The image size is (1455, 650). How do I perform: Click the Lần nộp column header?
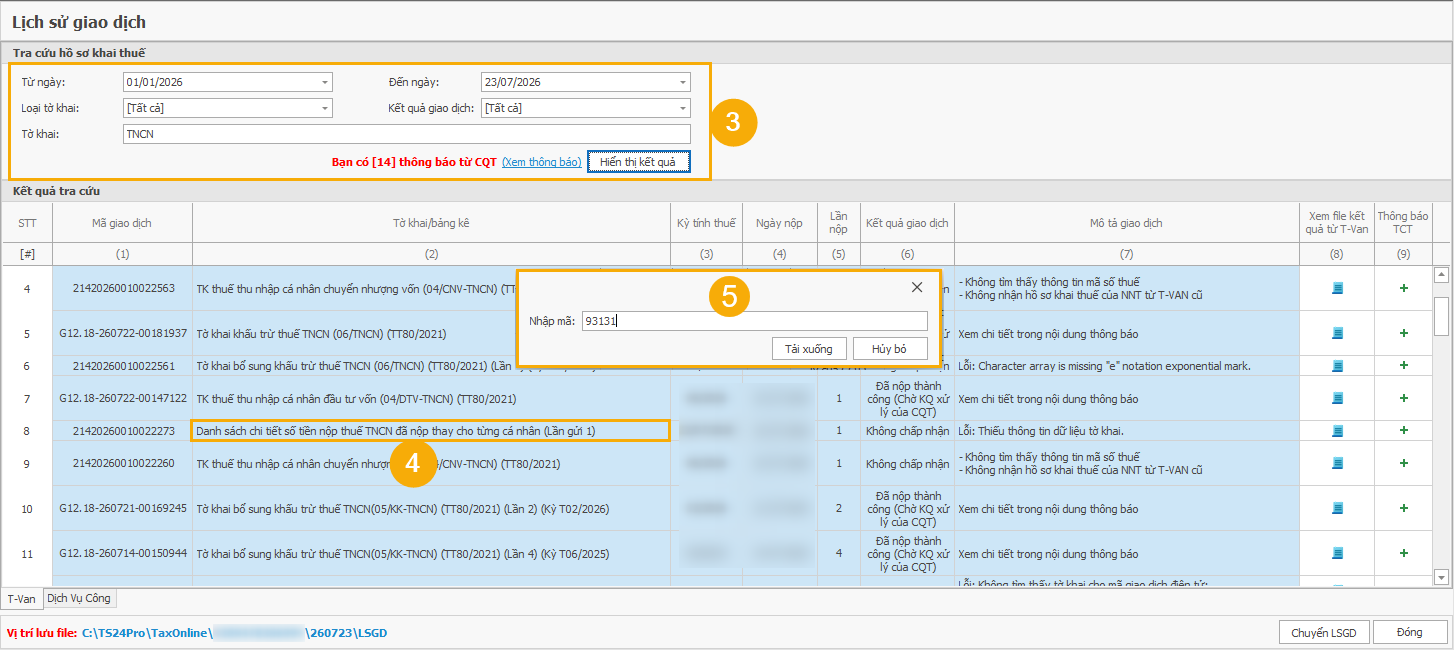pos(838,223)
